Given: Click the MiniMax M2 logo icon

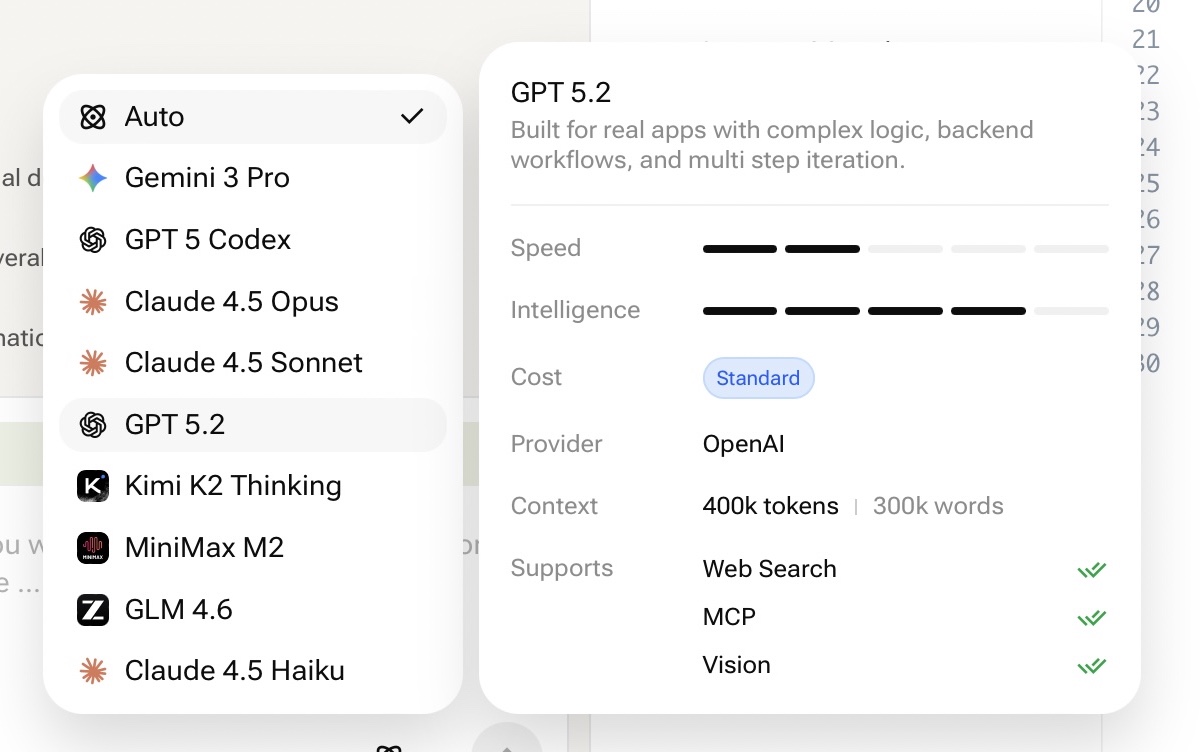Looking at the screenshot, I should (93, 548).
